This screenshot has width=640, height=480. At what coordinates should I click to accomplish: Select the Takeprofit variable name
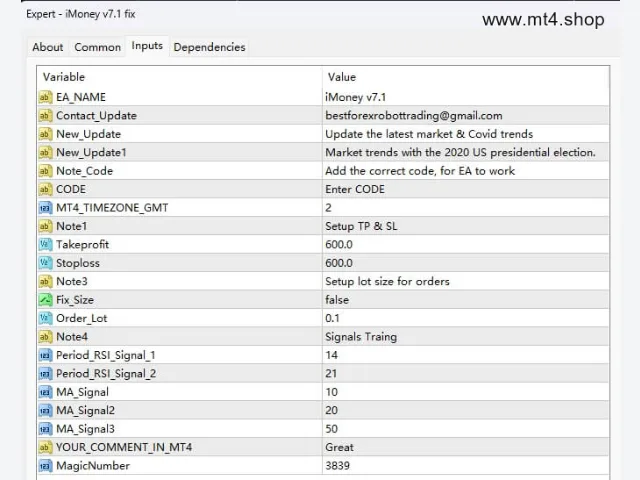82,244
